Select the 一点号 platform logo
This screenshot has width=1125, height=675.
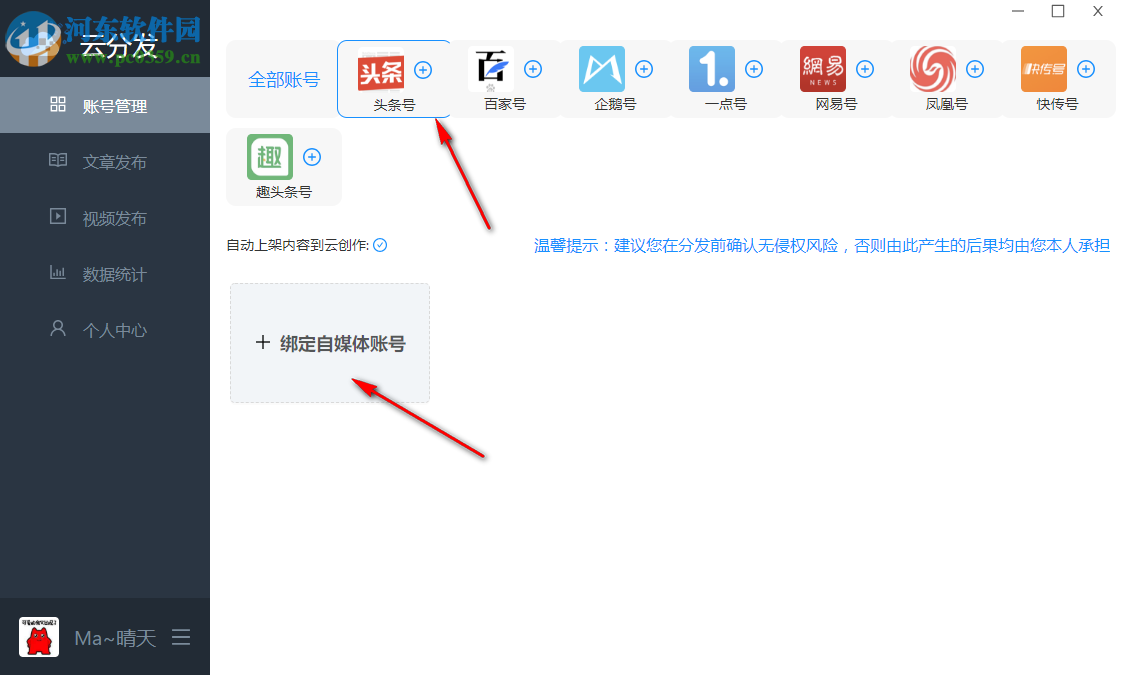[x=712, y=69]
